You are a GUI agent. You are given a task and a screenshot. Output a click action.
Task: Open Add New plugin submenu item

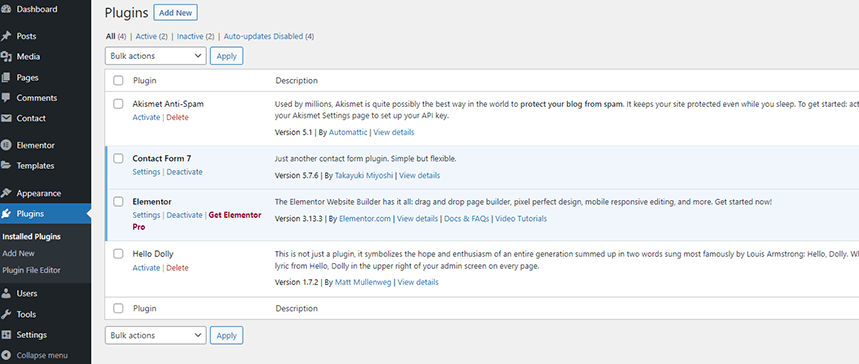pos(19,253)
